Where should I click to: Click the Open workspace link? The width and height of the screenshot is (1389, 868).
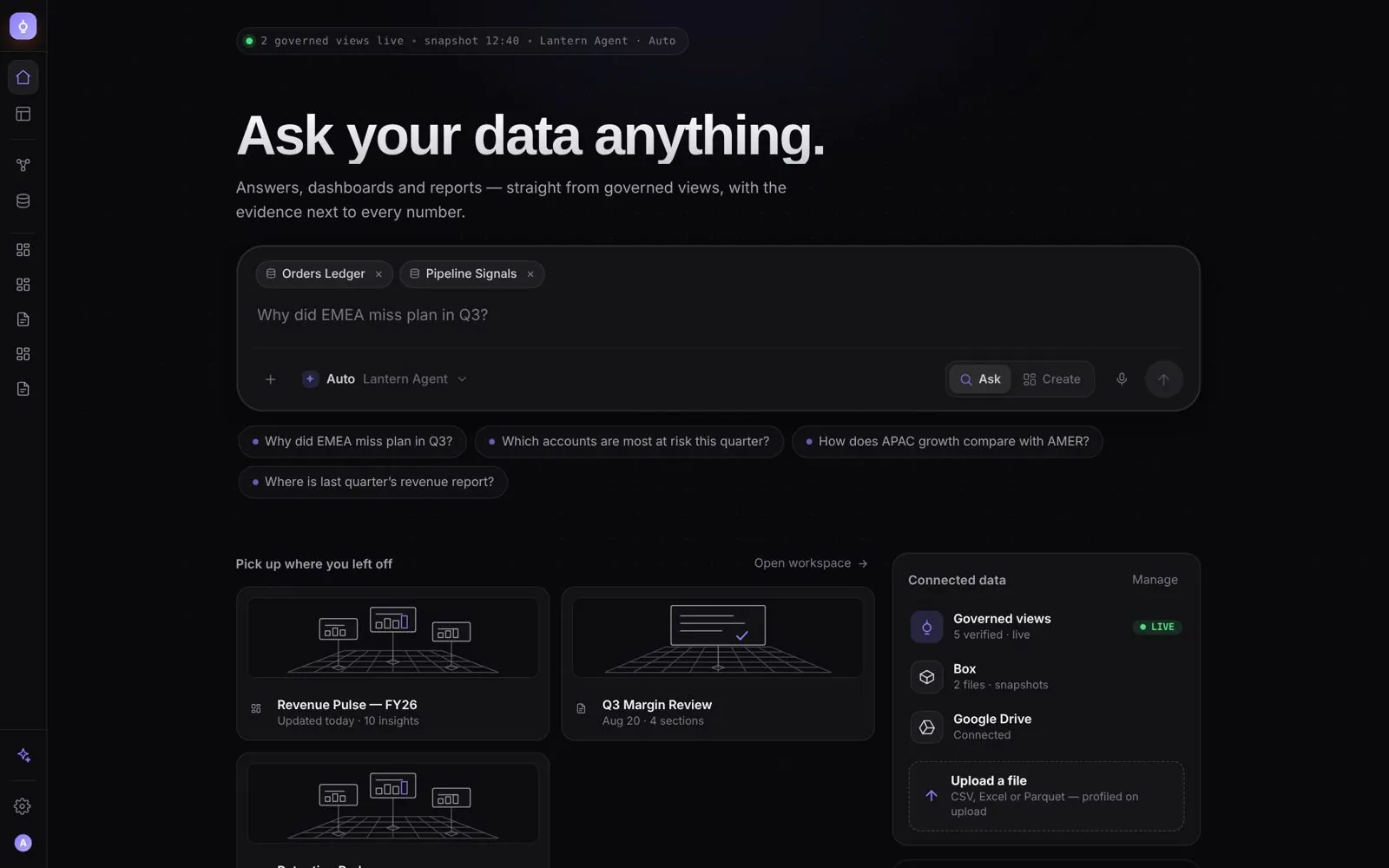(x=811, y=563)
